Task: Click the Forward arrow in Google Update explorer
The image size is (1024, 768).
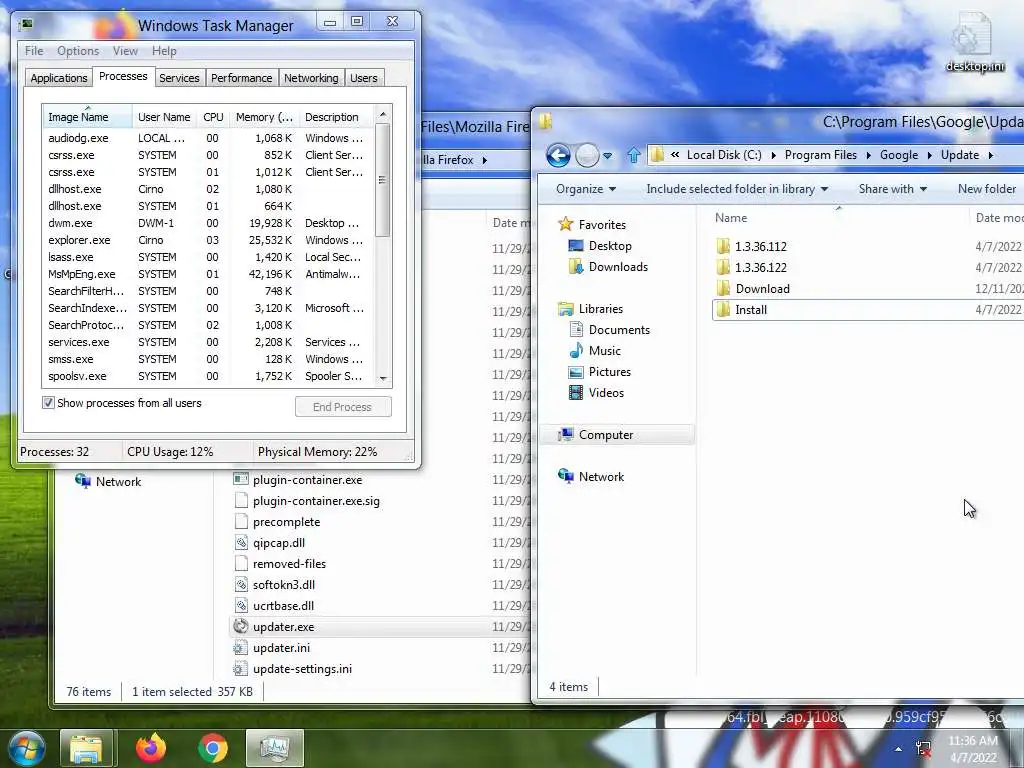Action: 587,155
